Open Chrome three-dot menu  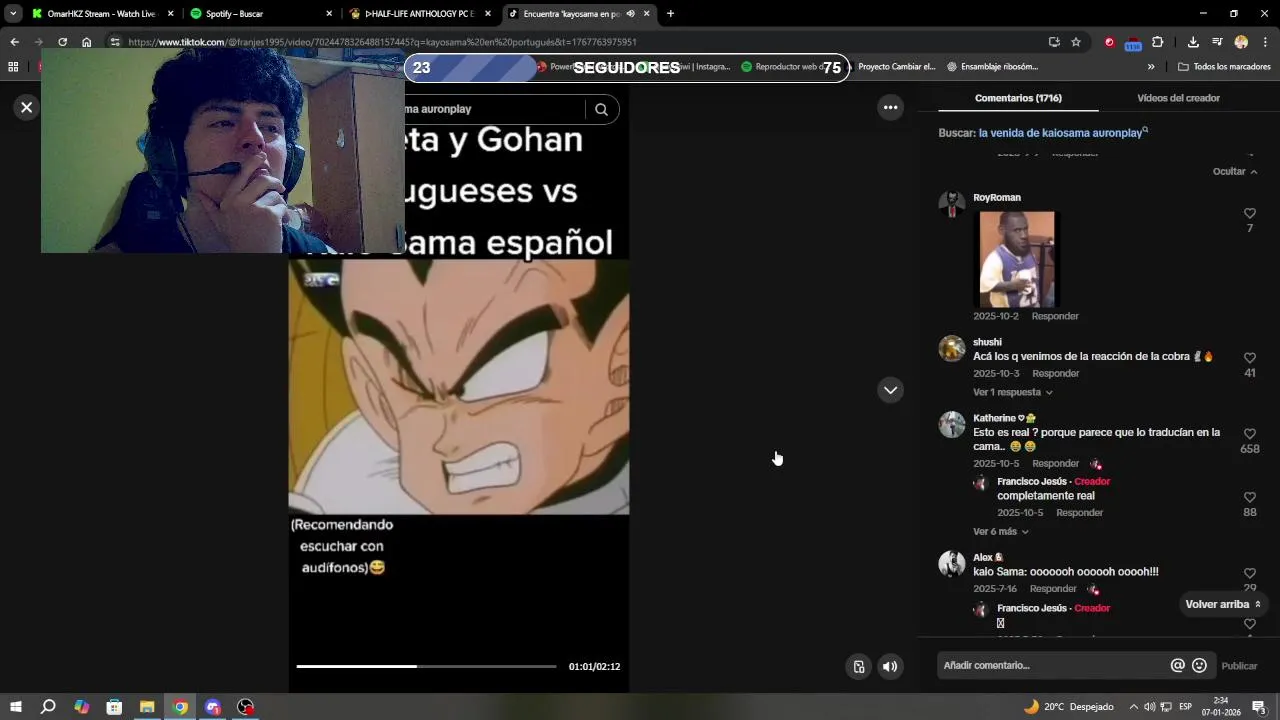point(1265,42)
